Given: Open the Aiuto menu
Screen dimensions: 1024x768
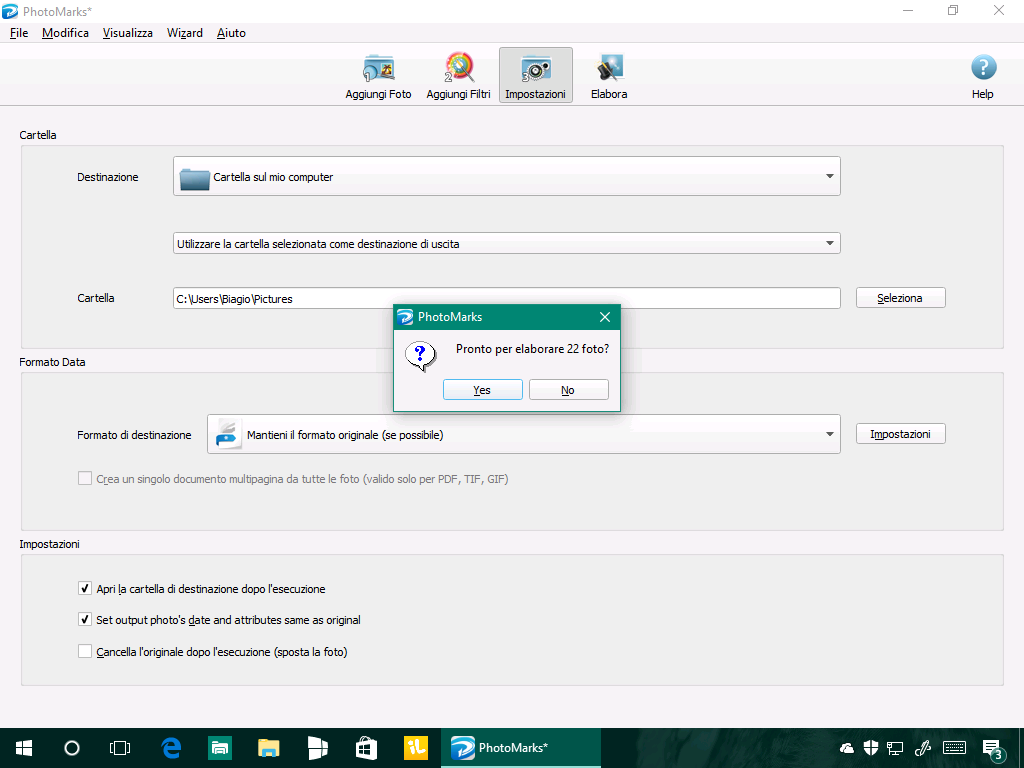Looking at the screenshot, I should tap(231, 33).
